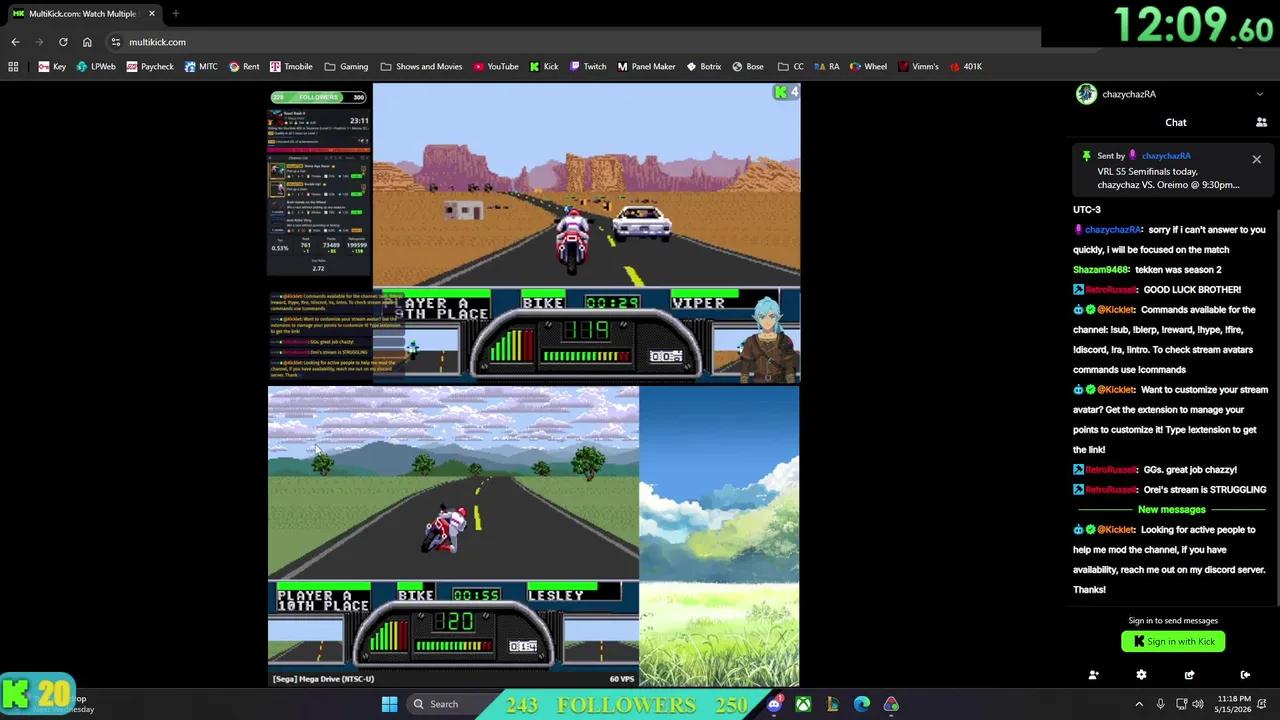This screenshot has width=1280, height=720.
Task: Expand the chazychazRA channel selector chevron
Action: pos(1259,94)
